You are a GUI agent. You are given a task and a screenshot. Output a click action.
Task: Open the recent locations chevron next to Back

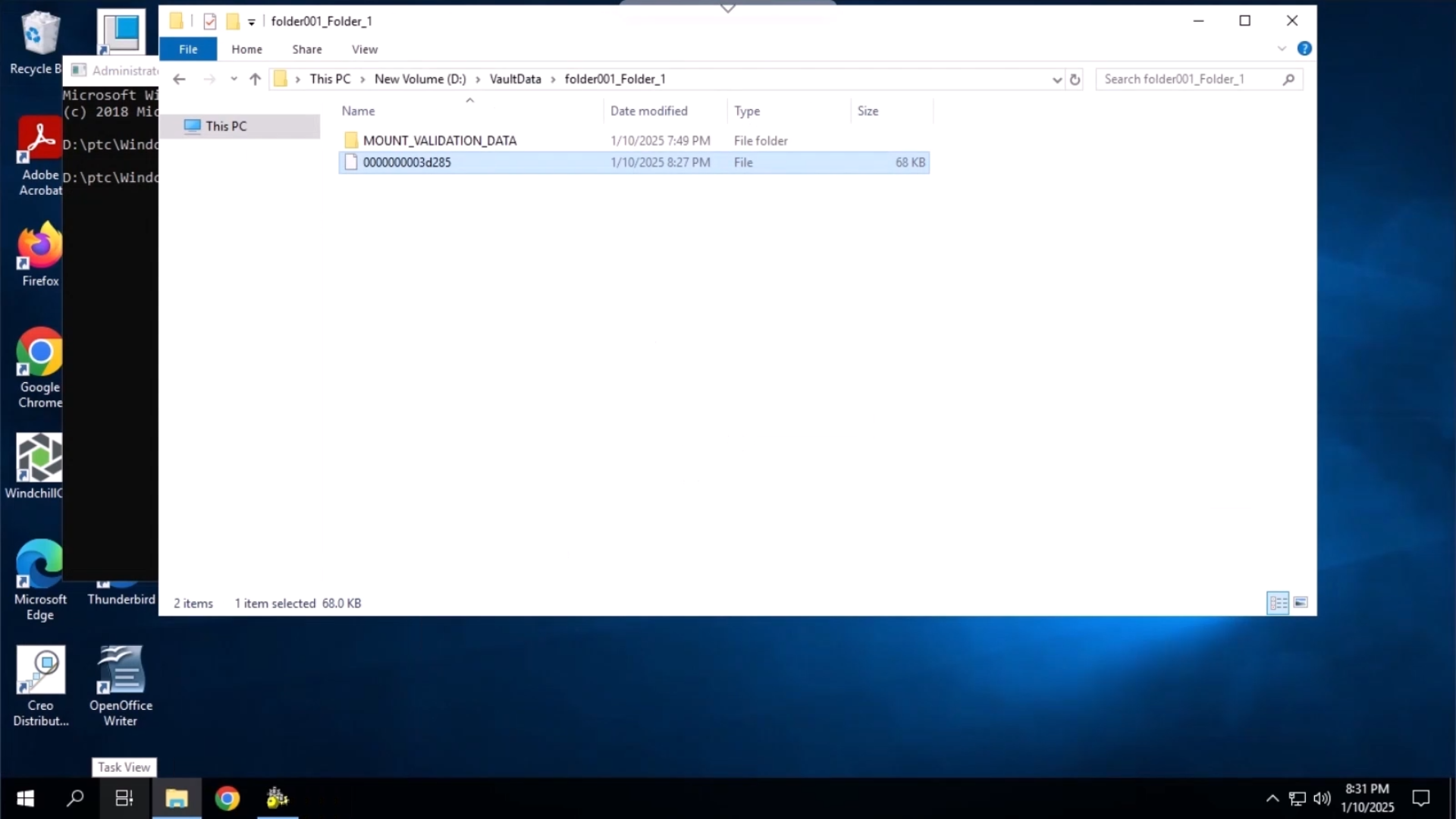[234, 78]
